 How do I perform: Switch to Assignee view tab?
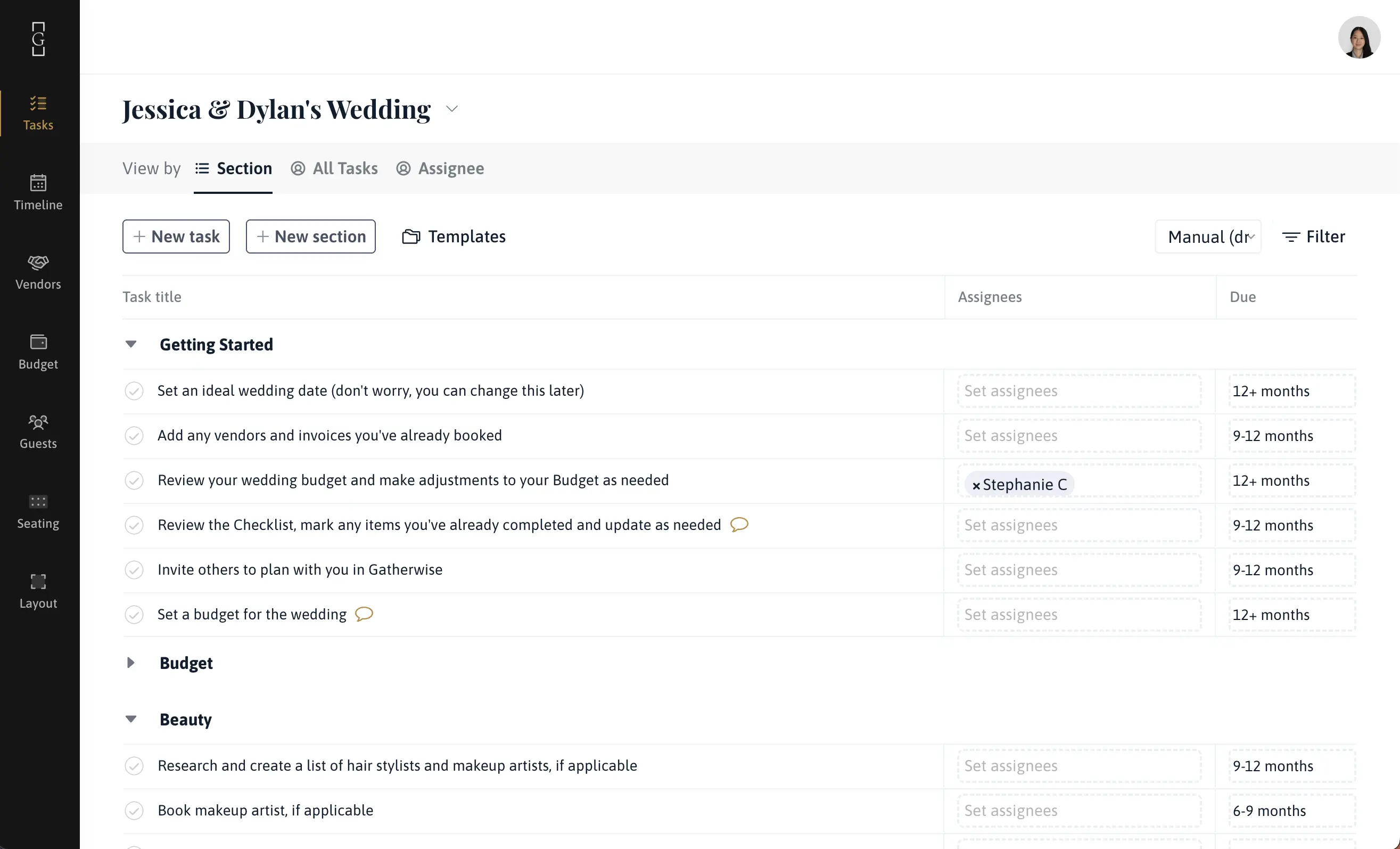[440, 168]
